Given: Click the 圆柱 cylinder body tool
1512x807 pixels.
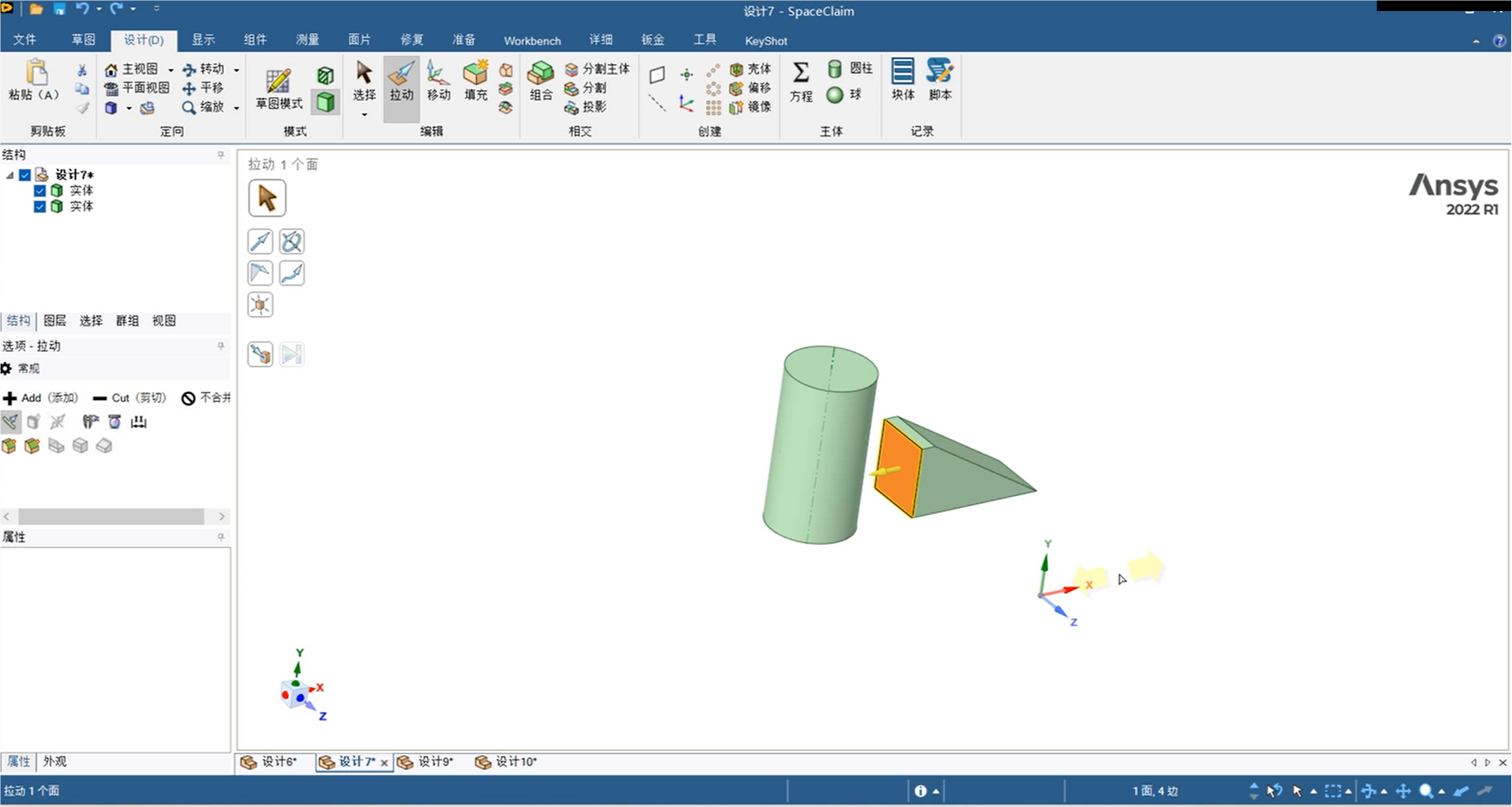Looking at the screenshot, I should (850, 69).
